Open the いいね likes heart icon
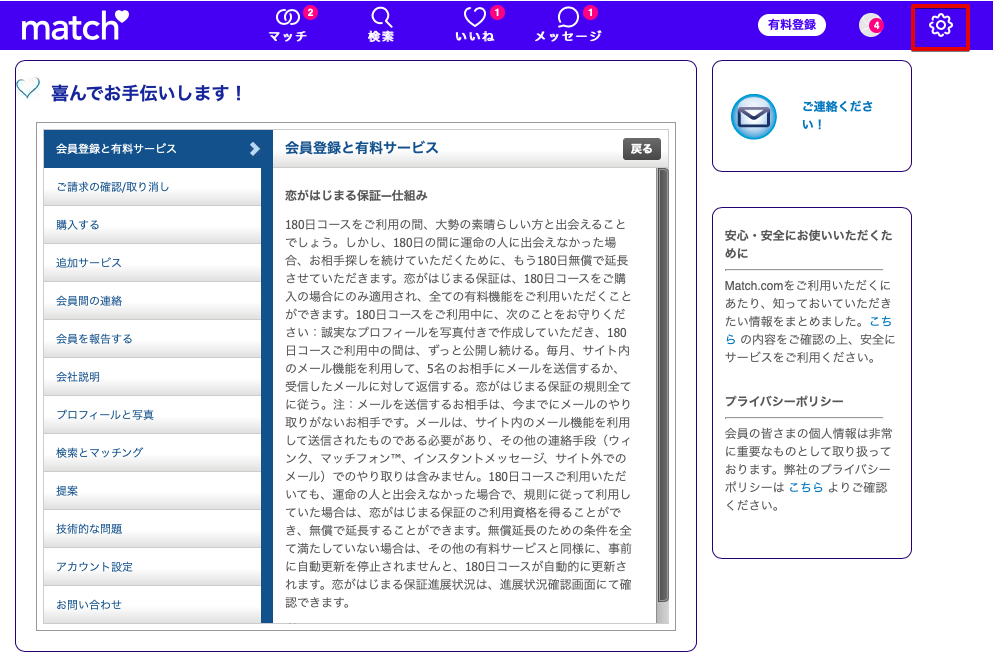 coord(476,25)
